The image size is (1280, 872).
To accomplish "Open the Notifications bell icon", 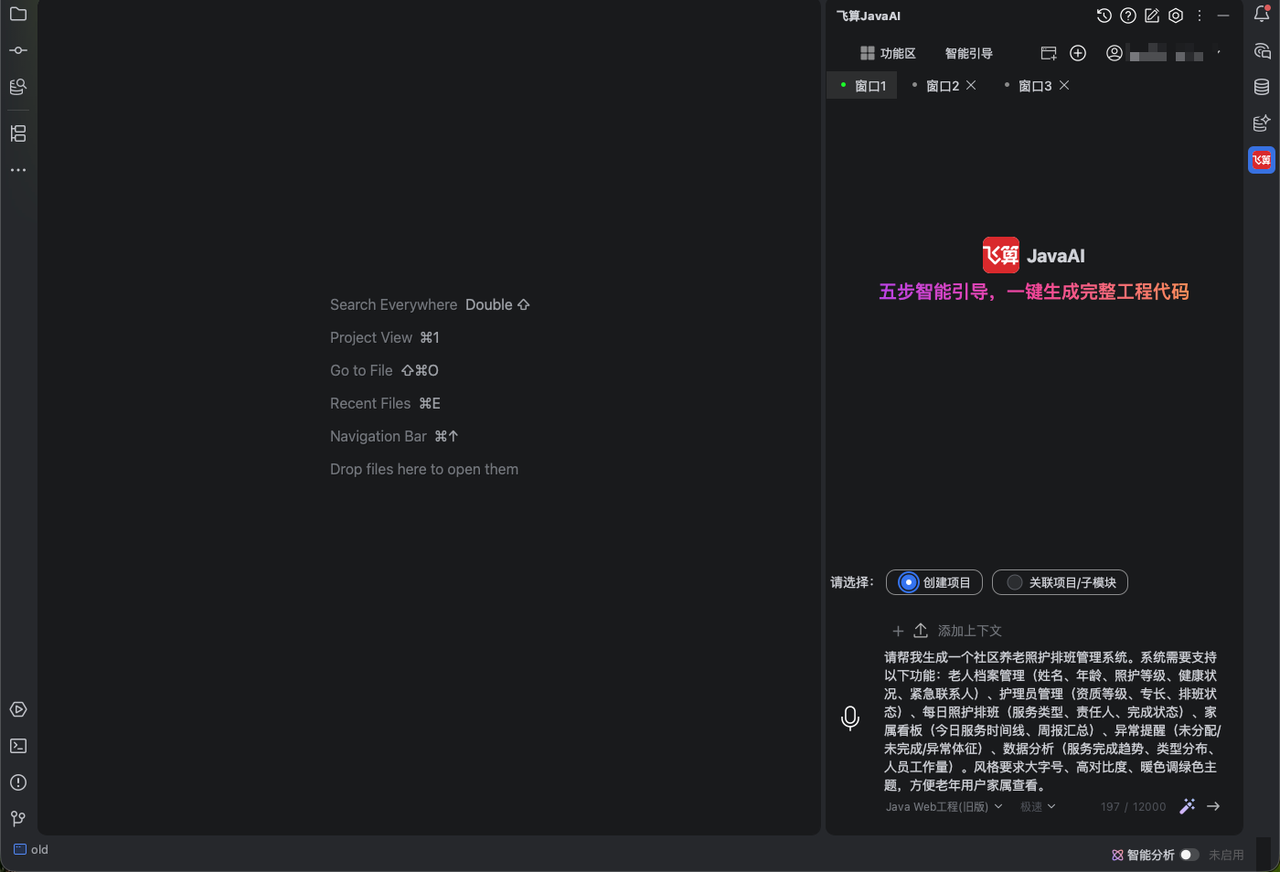I will 1262,14.
